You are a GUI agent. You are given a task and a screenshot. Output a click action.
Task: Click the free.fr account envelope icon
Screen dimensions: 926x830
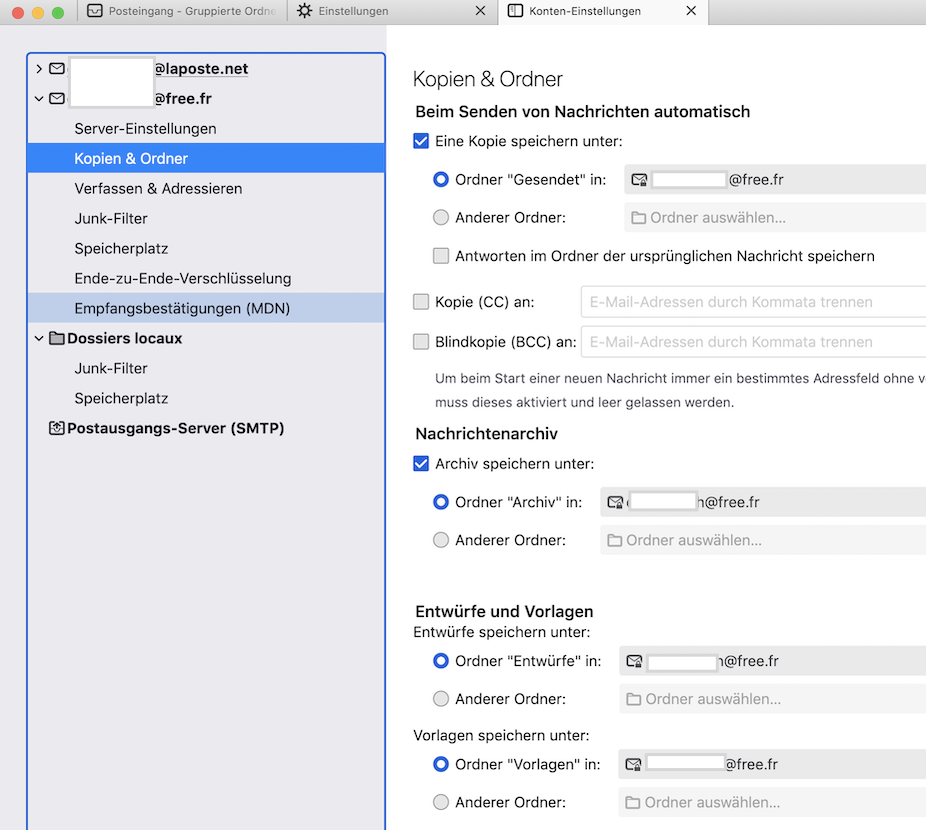pos(57,99)
